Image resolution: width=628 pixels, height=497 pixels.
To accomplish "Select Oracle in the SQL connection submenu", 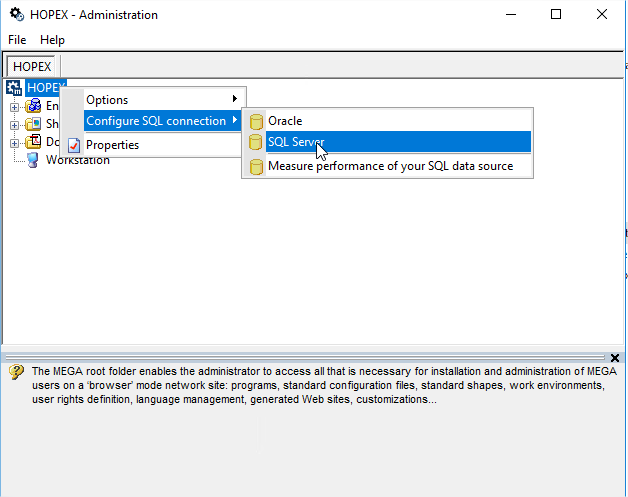I will click(x=285, y=121).
